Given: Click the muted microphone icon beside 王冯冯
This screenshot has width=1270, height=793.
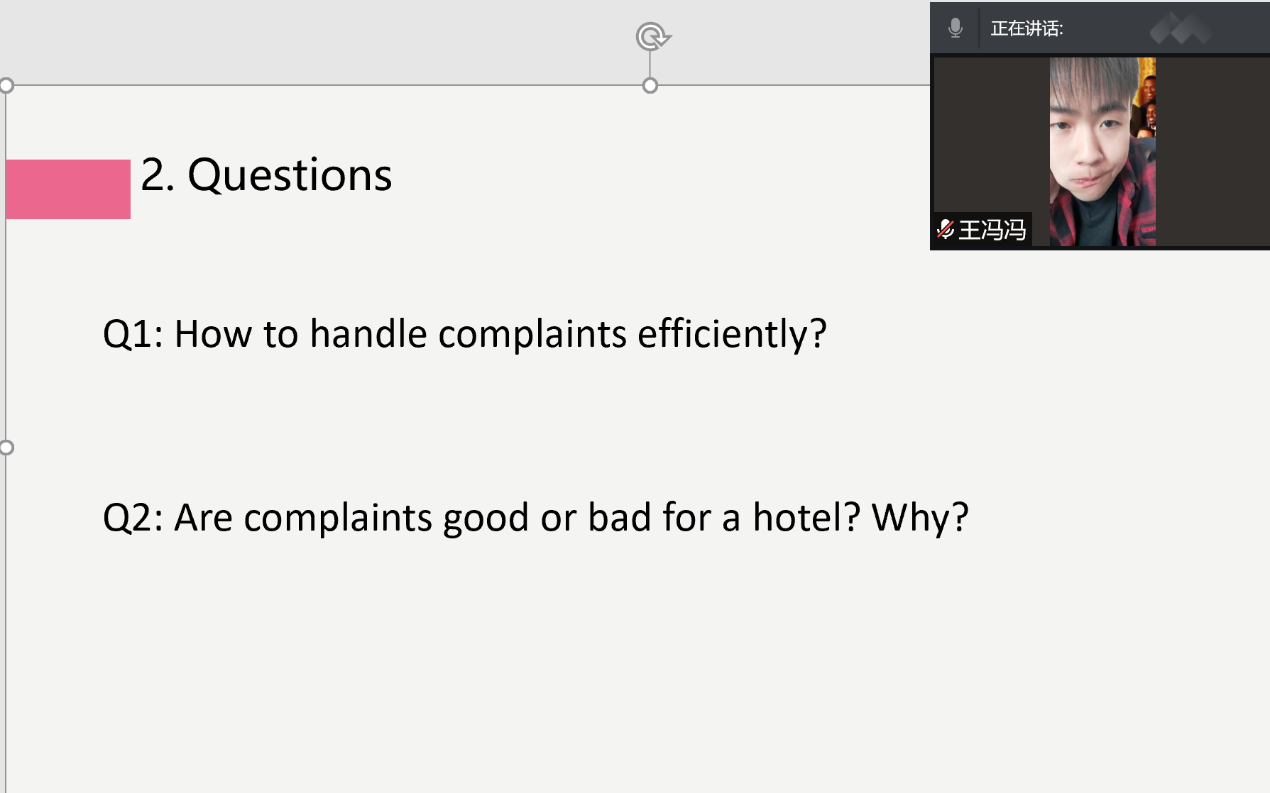Looking at the screenshot, I should (945, 230).
